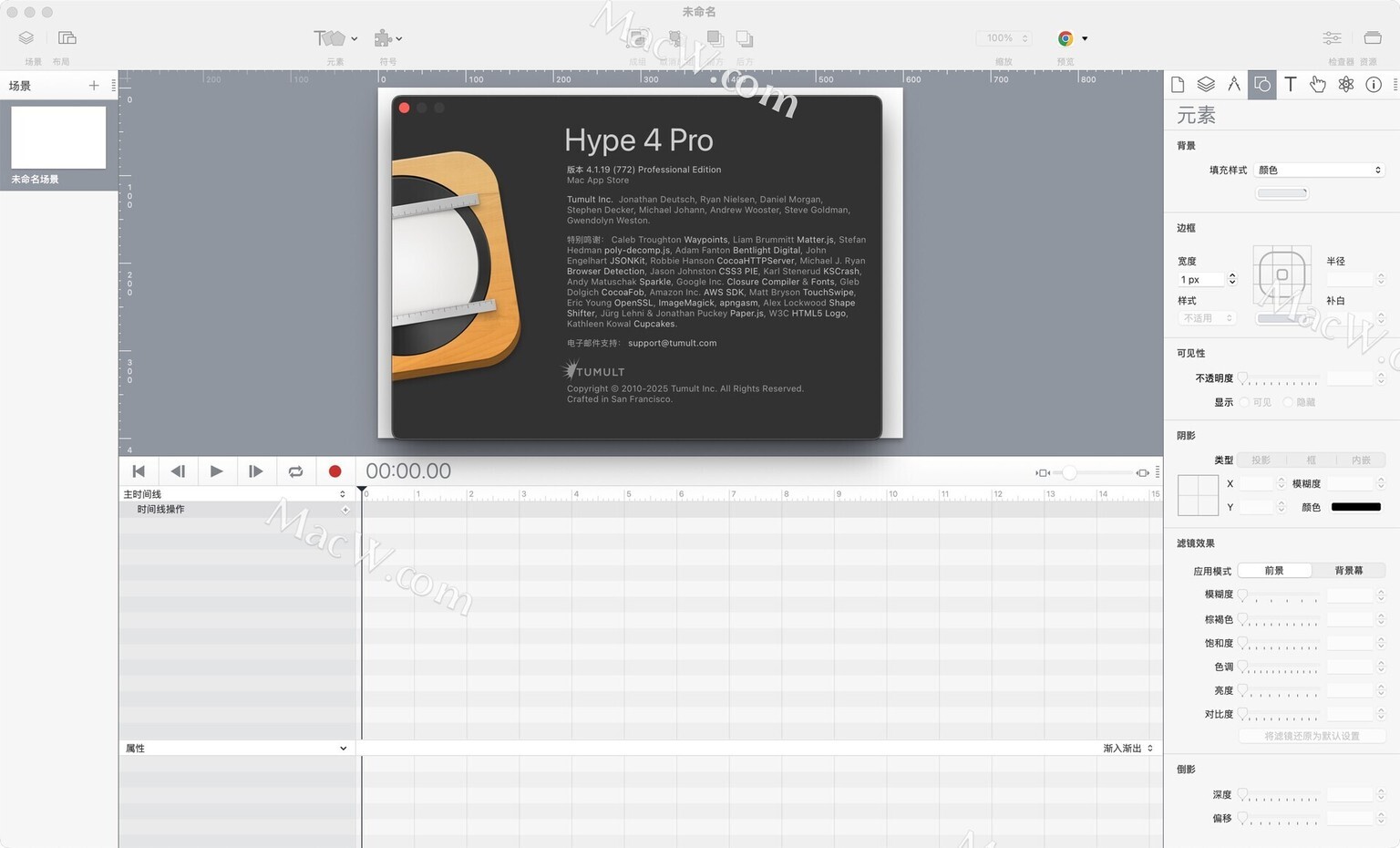Viewport: 1400px width, 848px height.
Task: Select the 可见 visible radio button
Action: (x=1244, y=402)
